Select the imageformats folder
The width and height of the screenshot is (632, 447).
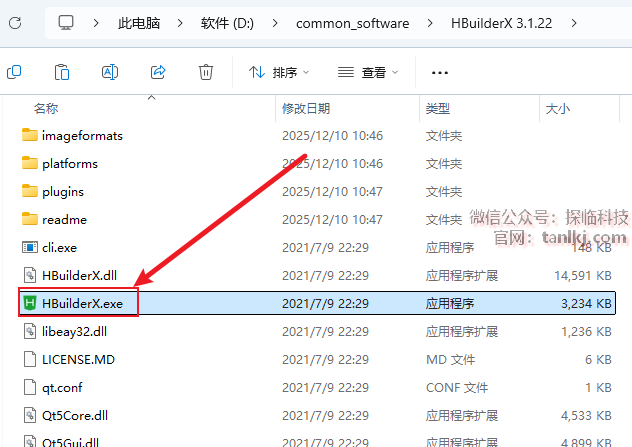[82, 136]
